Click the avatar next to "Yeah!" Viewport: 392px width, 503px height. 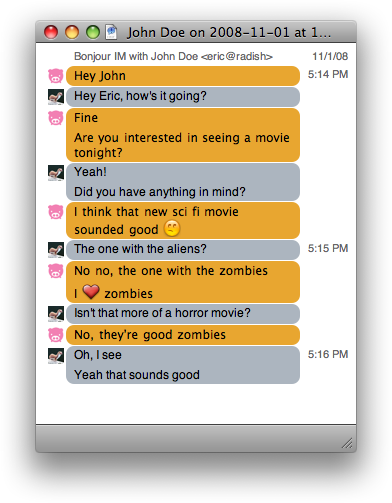56,173
